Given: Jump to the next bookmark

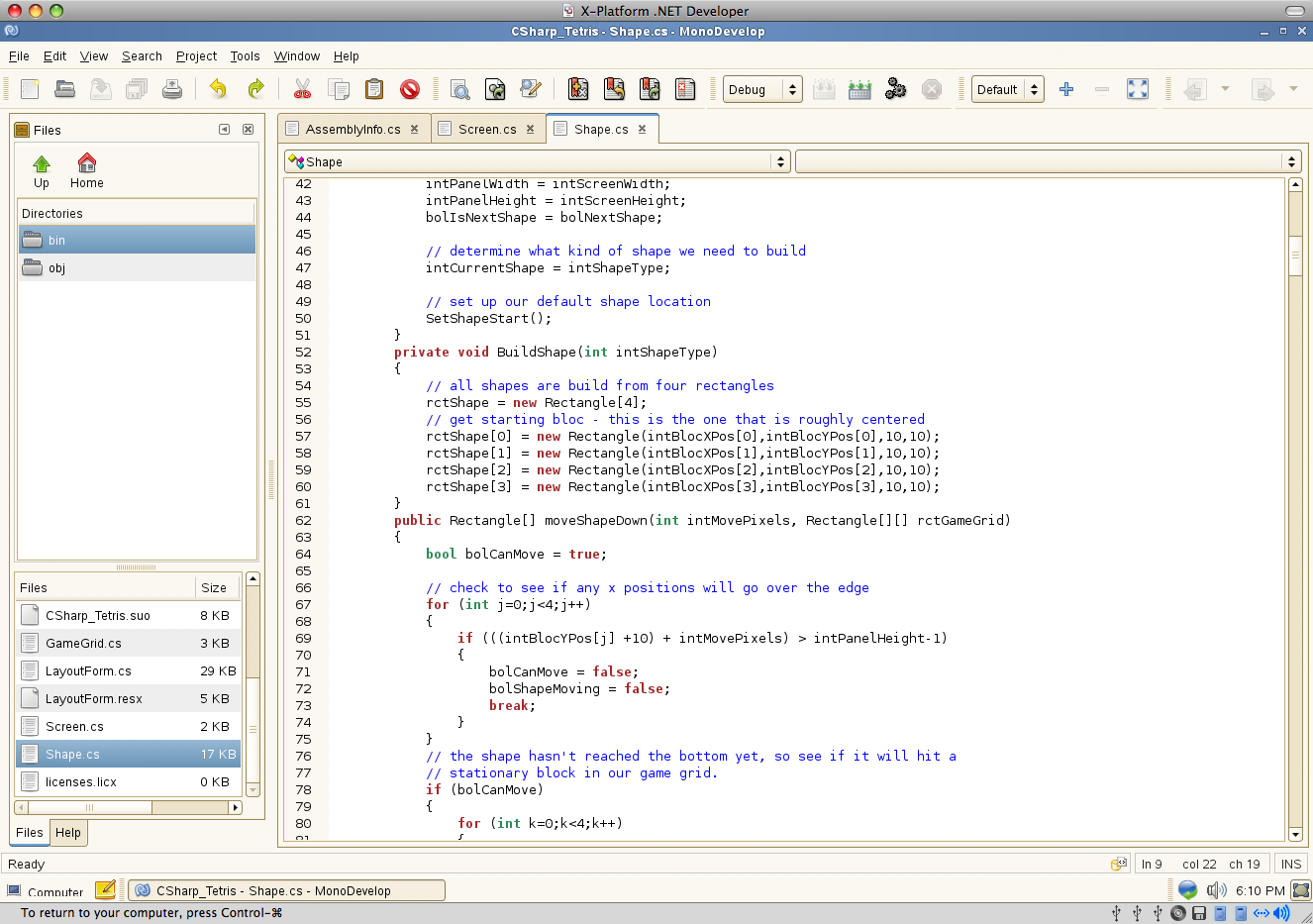Looking at the screenshot, I should (650, 89).
